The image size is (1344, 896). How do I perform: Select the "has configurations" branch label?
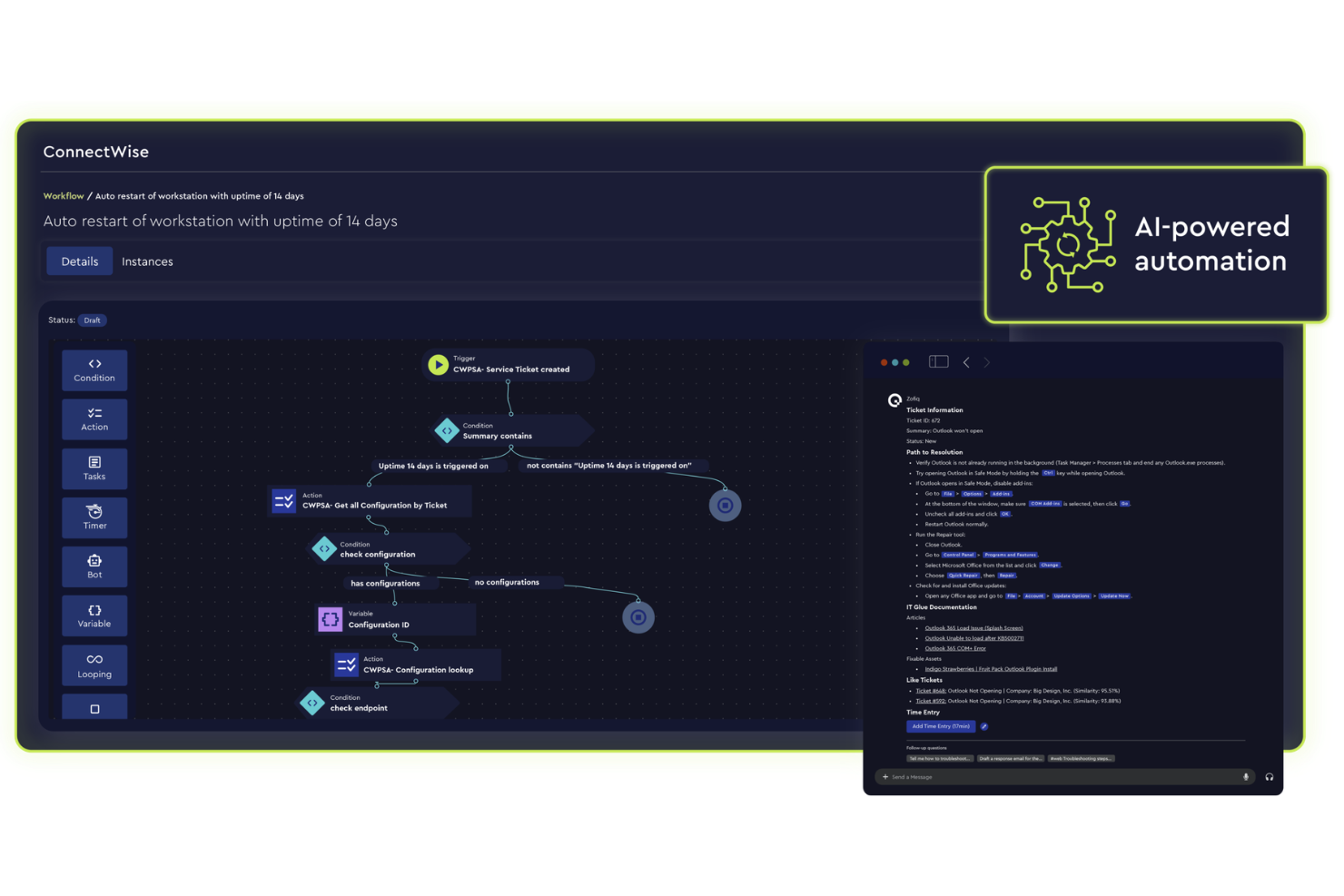[x=385, y=584]
